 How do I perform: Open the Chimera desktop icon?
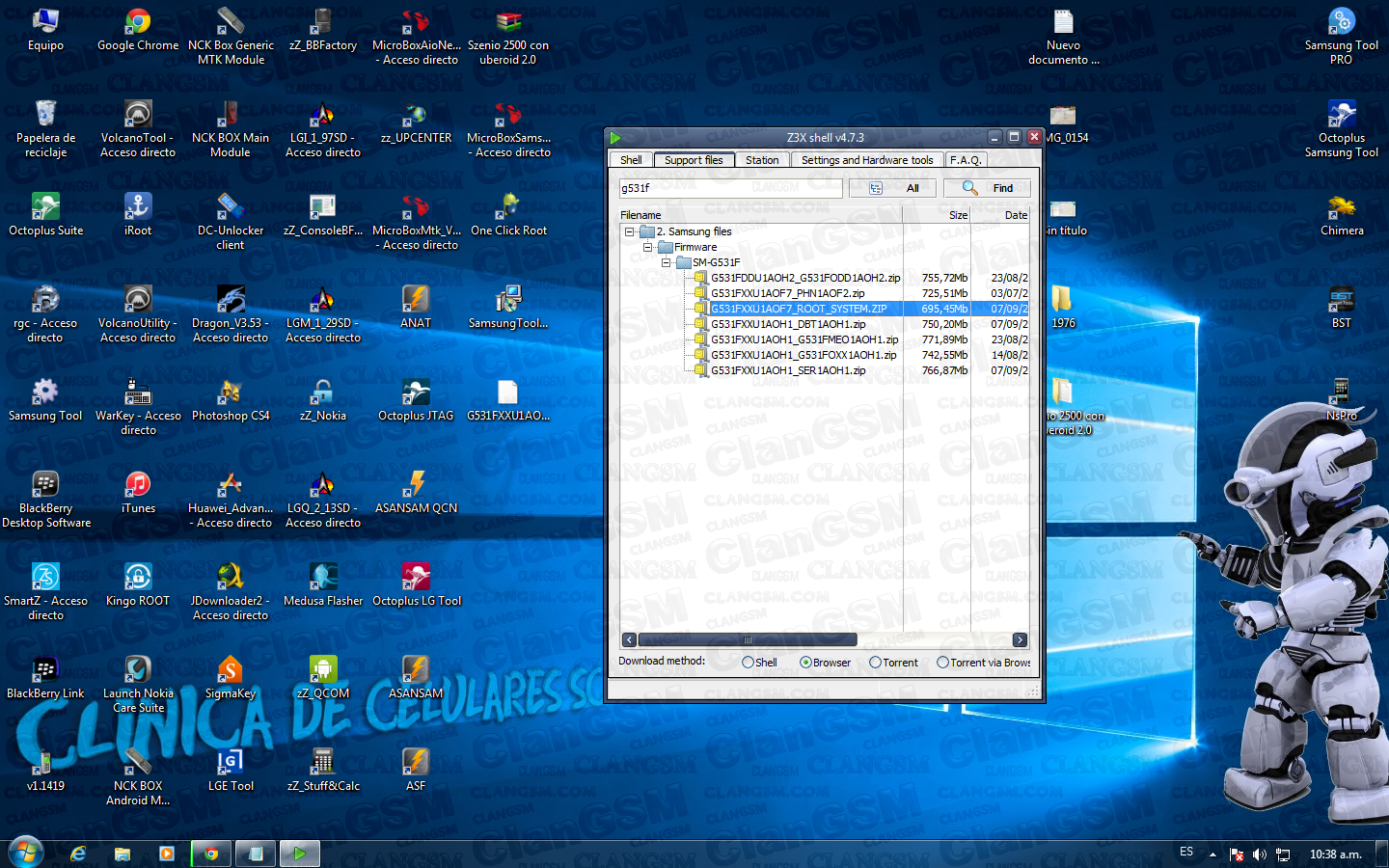1342,214
